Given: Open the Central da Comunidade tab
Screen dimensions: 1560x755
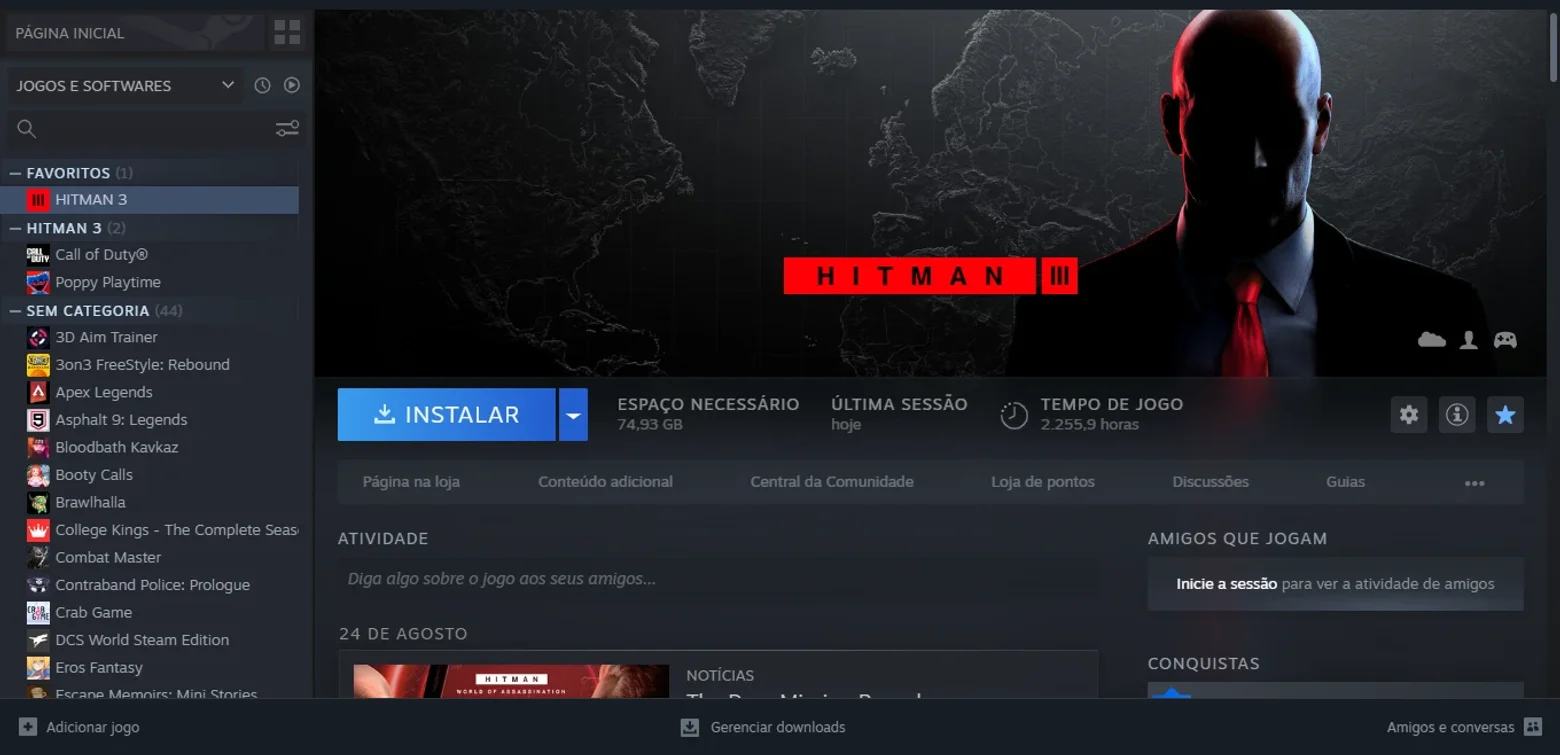Looking at the screenshot, I should (x=832, y=482).
